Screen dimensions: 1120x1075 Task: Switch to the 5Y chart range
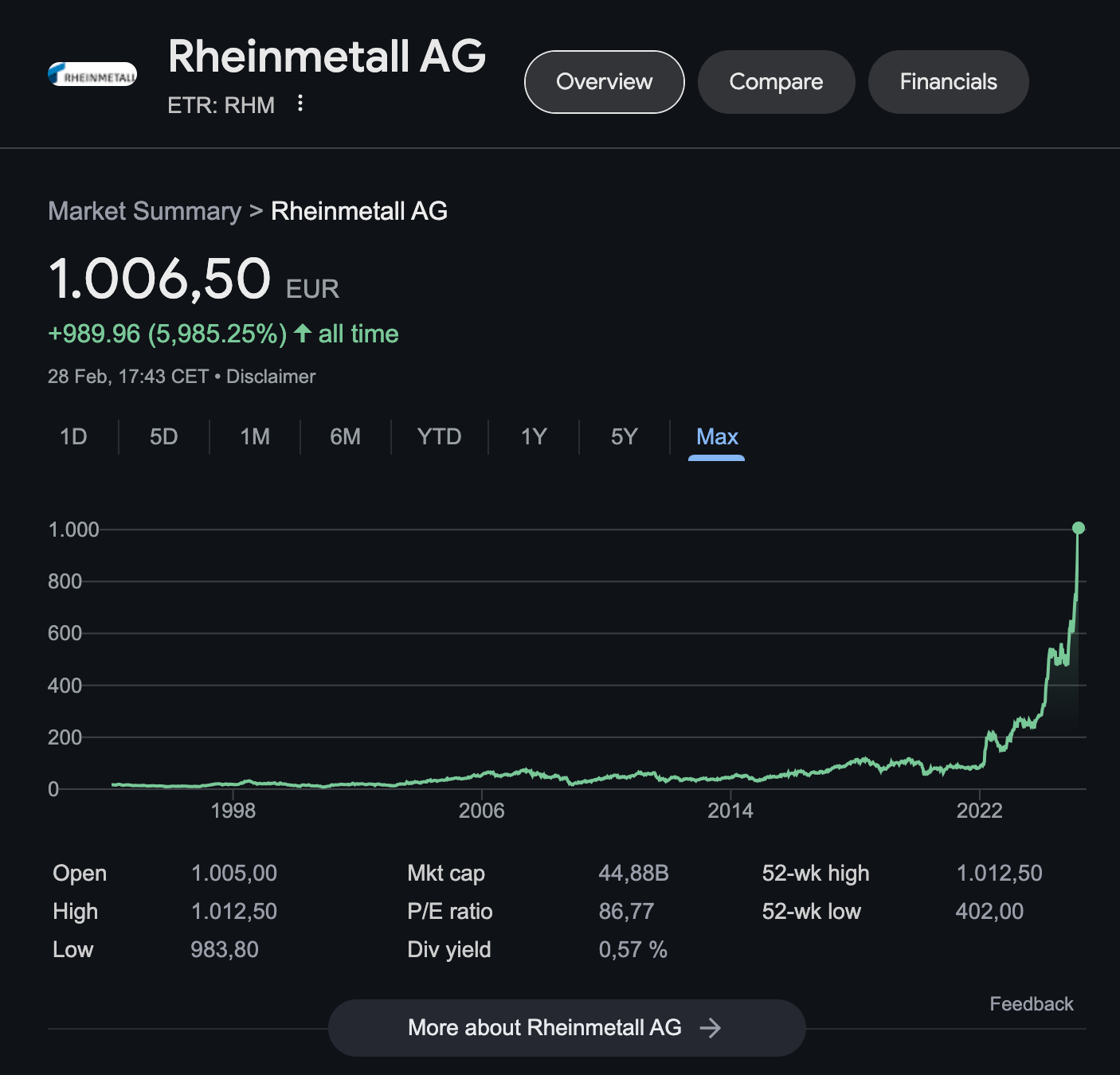pos(625,436)
